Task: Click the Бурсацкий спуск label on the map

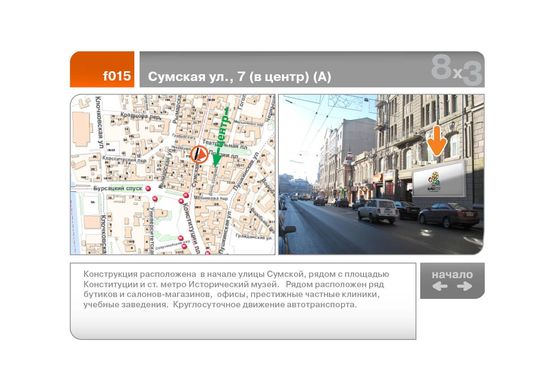Action: pyautogui.click(x=118, y=188)
